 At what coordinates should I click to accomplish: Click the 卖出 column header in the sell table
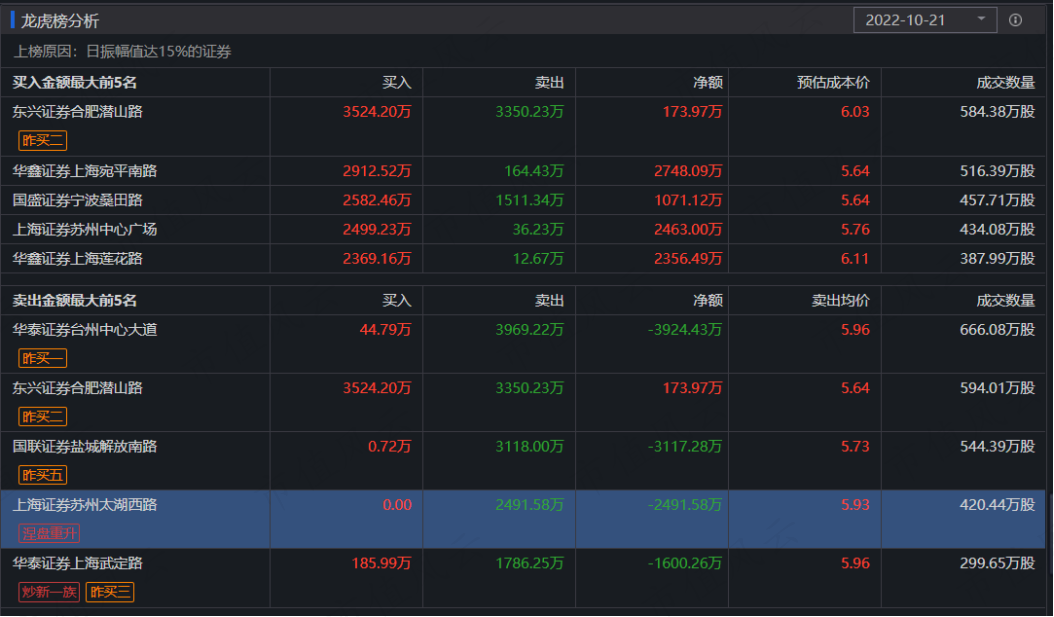tap(549, 300)
